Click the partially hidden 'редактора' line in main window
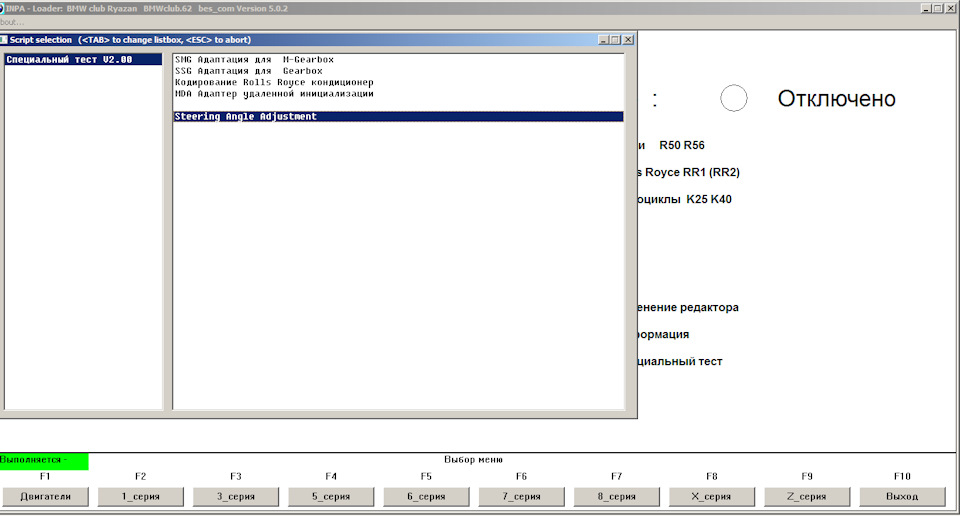 pos(688,307)
